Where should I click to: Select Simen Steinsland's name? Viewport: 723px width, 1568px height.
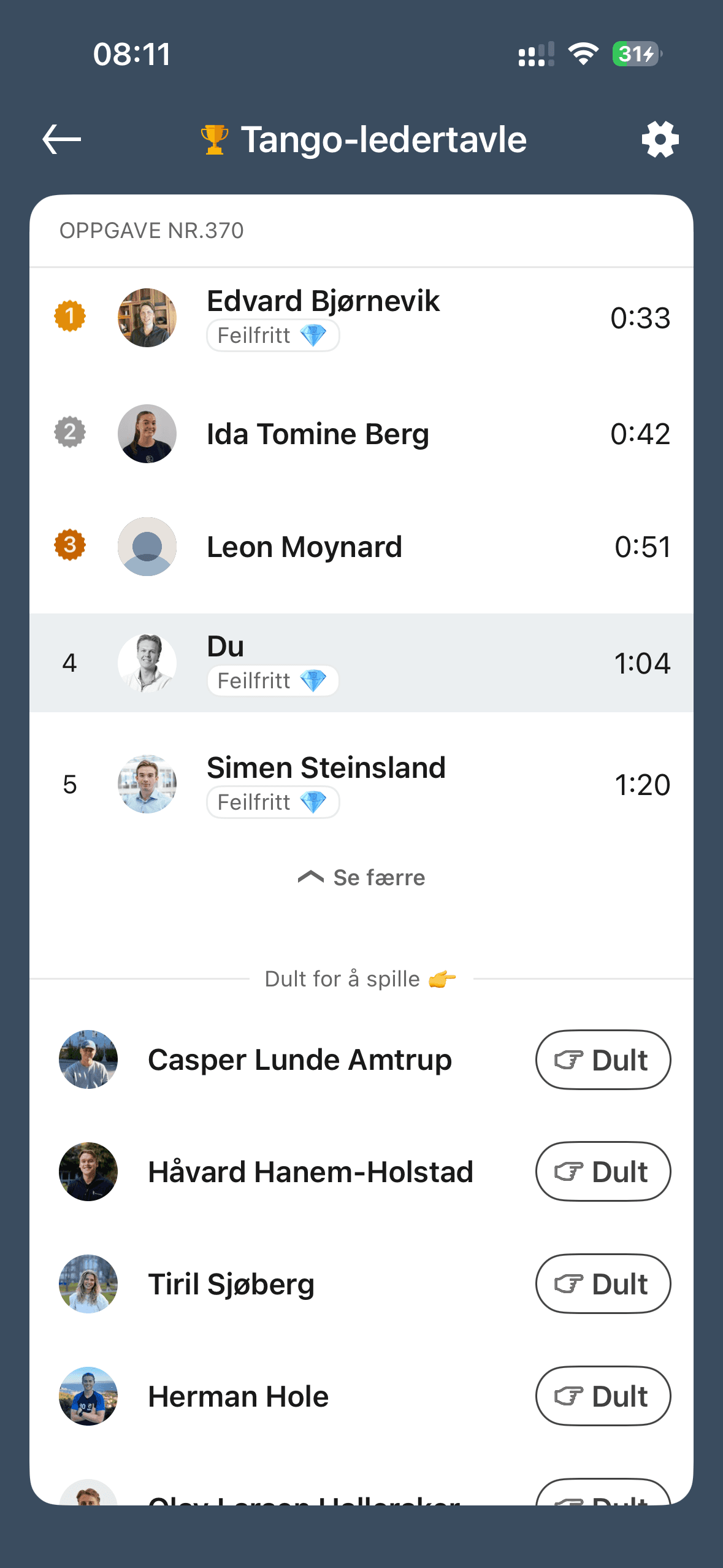pyautogui.click(x=326, y=768)
